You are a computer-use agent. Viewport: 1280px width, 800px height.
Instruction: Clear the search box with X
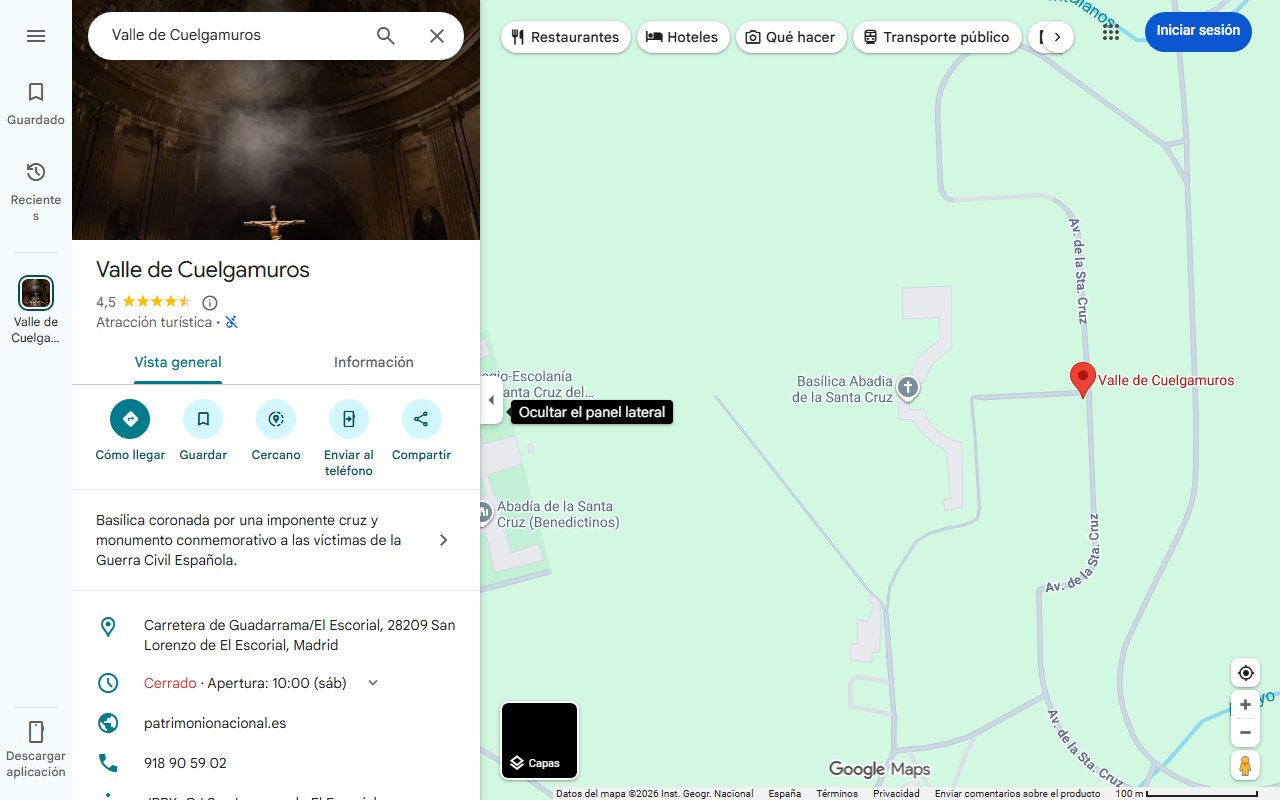(437, 36)
